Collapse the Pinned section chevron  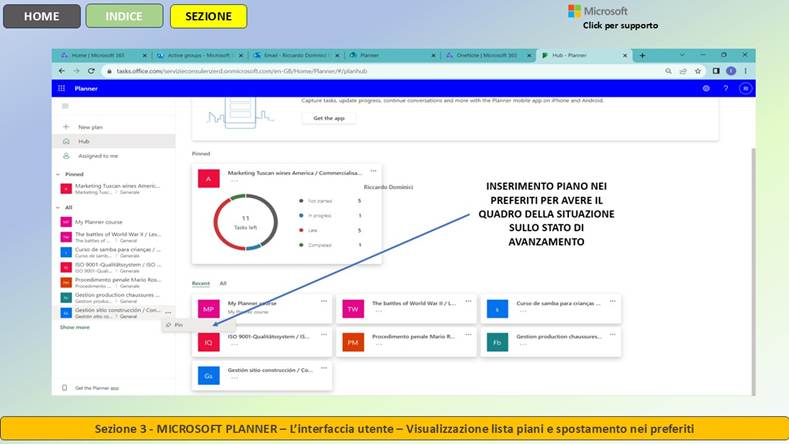(58, 174)
